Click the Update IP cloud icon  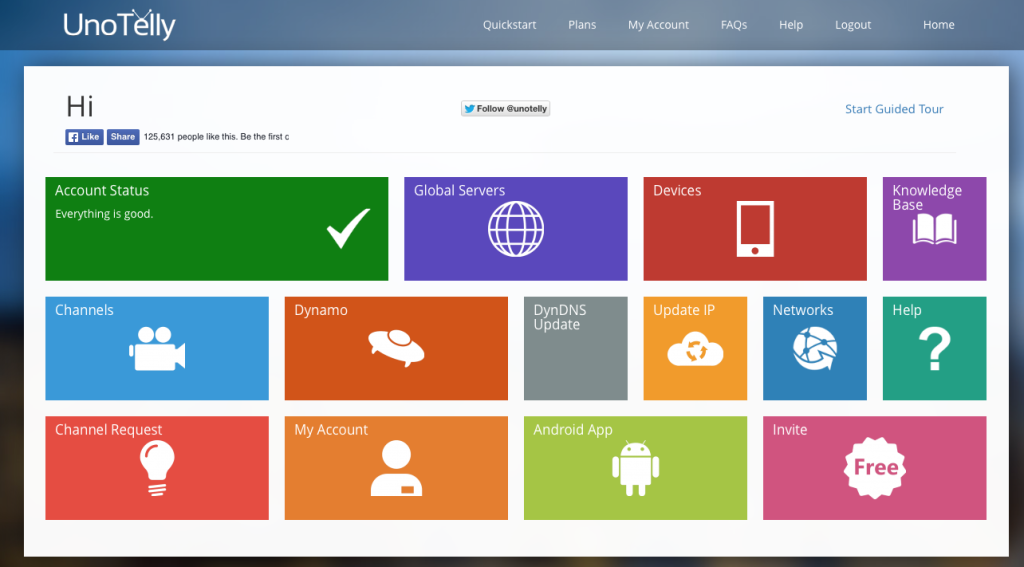click(696, 349)
